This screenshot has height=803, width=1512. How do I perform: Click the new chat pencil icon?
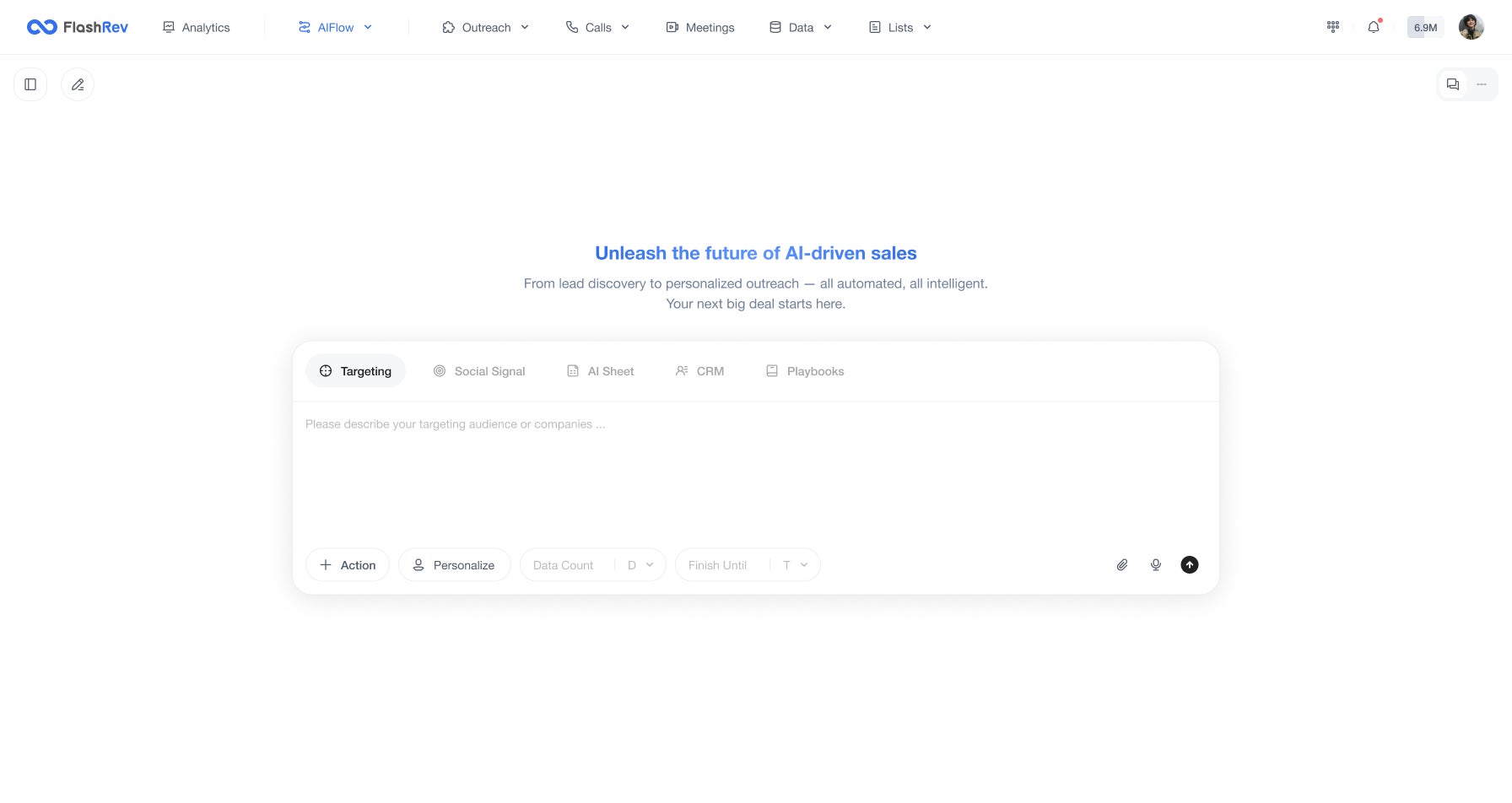pyautogui.click(x=78, y=84)
